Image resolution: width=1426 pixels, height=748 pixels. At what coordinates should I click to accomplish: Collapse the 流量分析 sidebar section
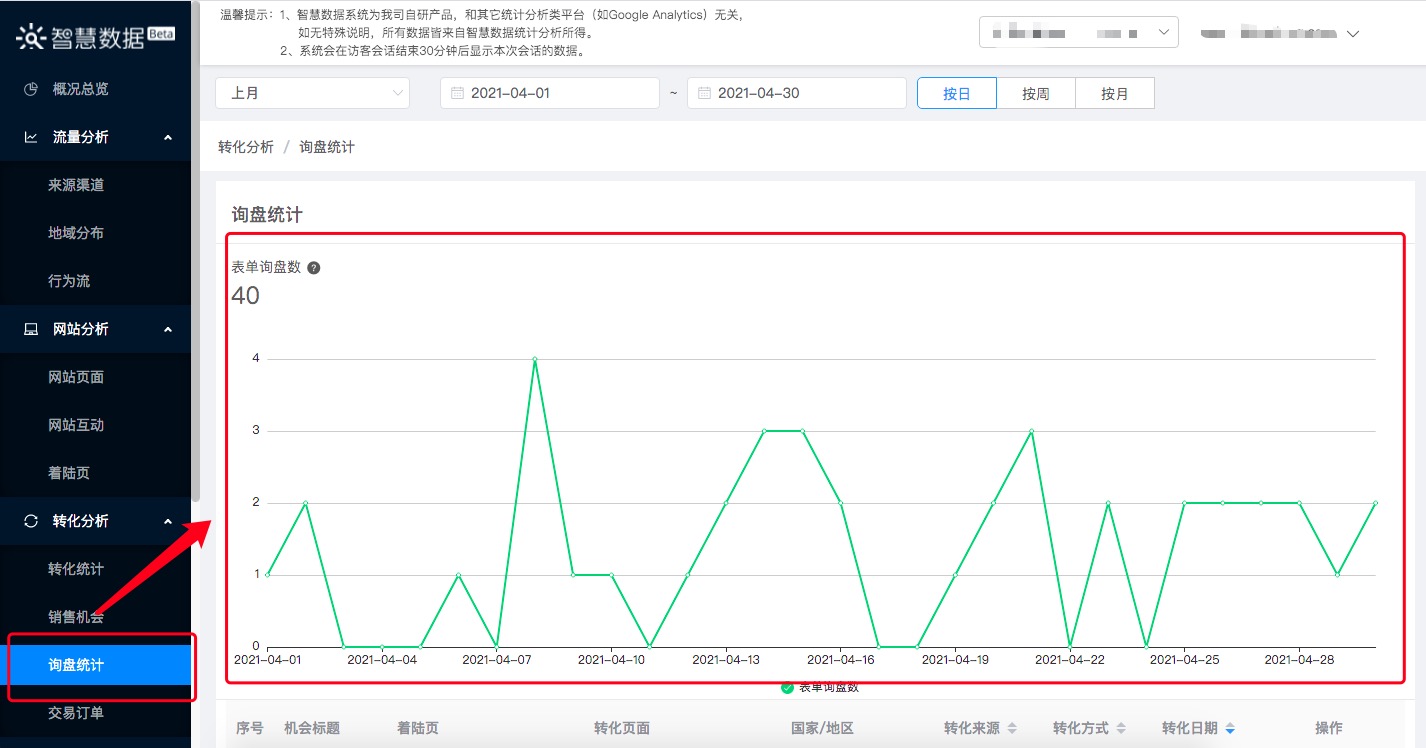click(x=168, y=137)
